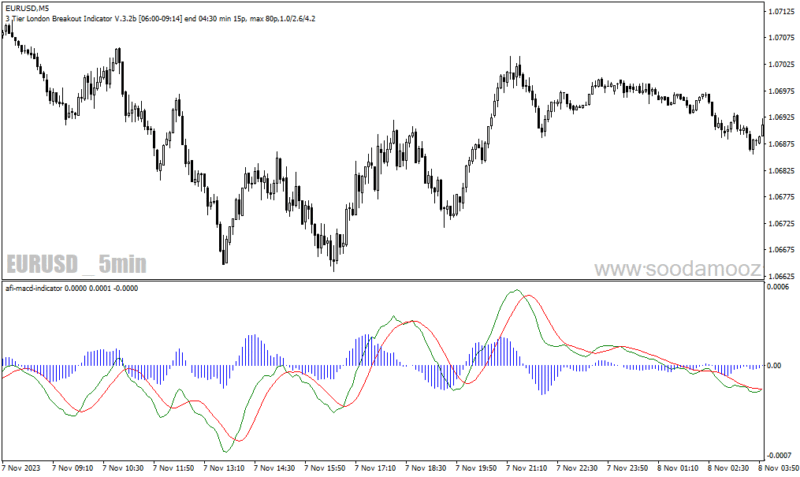Click the 7 Nov 2023 time label
800x477 pixels.
[21, 468]
